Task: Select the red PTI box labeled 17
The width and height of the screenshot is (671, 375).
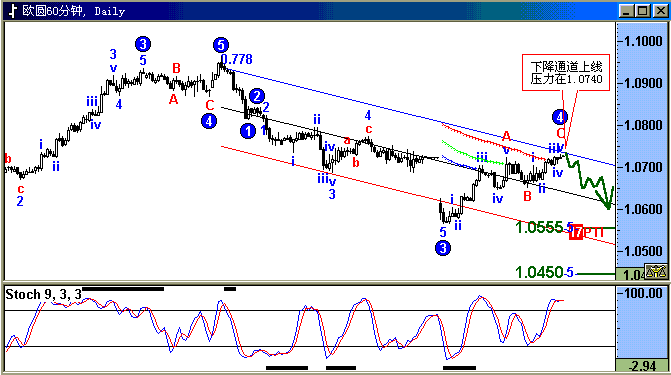Action: (x=576, y=232)
